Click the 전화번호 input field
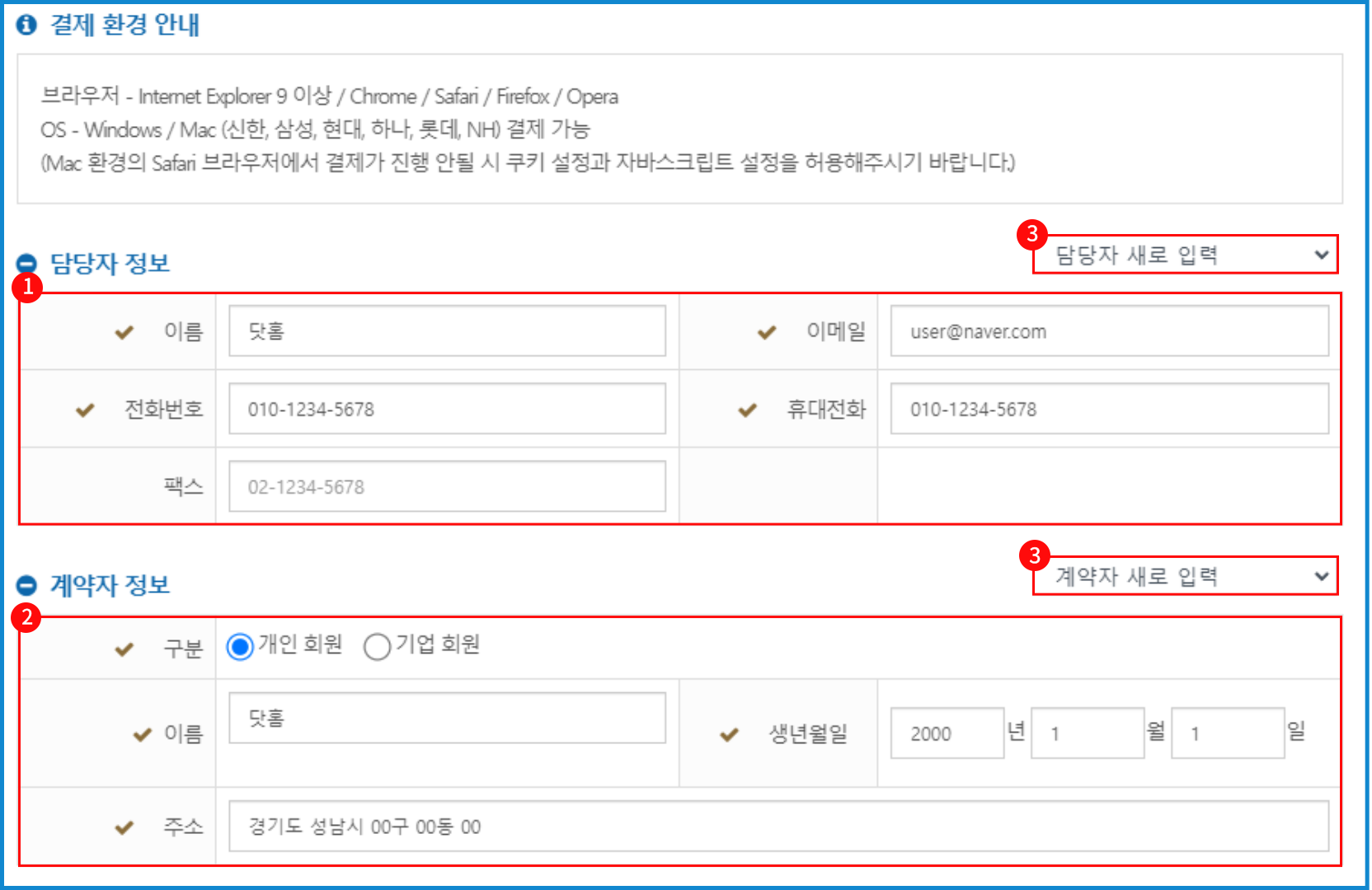Image resolution: width=1372 pixels, height=890 pixels. 447,409
